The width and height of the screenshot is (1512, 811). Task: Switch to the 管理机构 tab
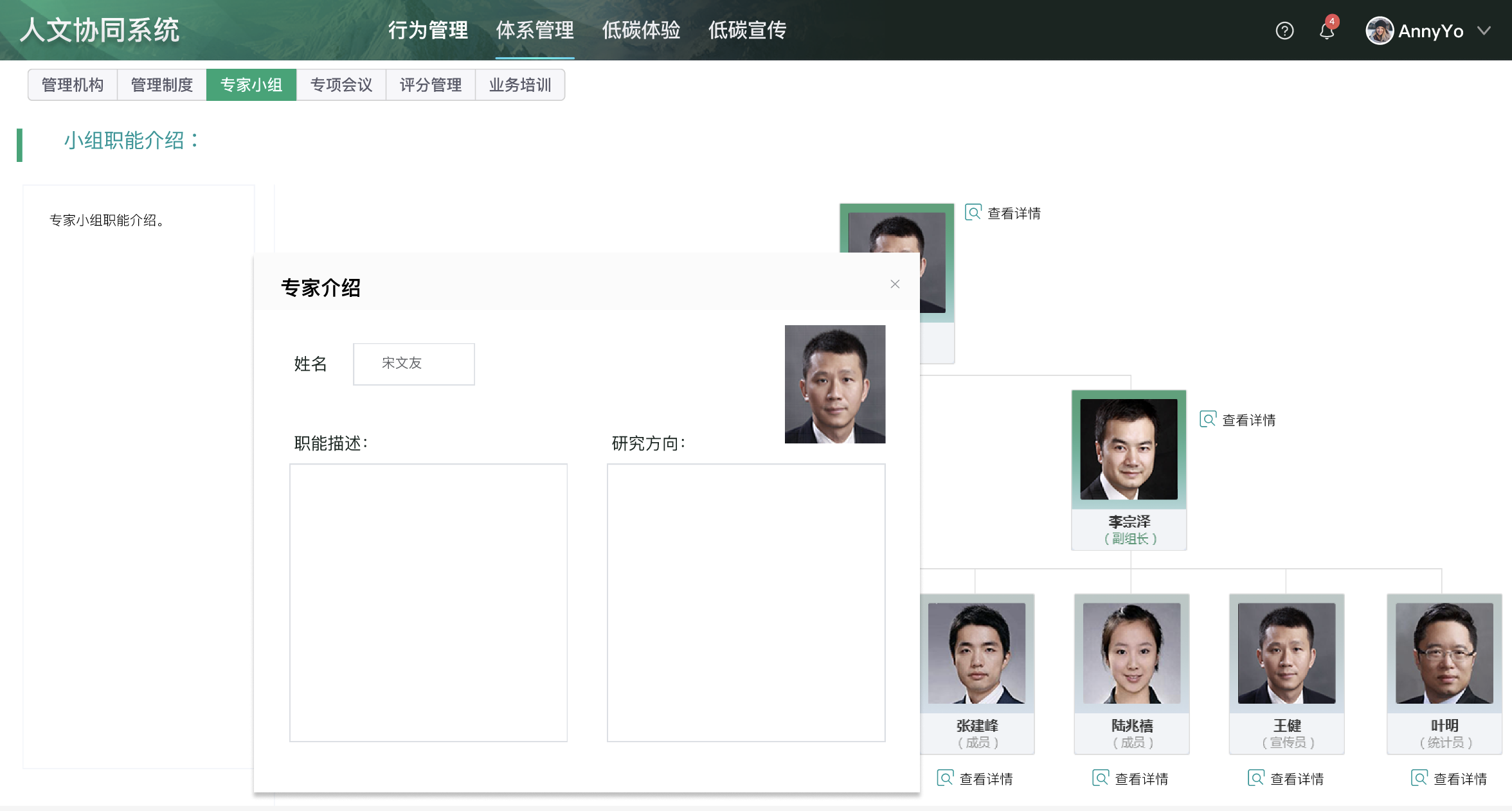(73, 85)
